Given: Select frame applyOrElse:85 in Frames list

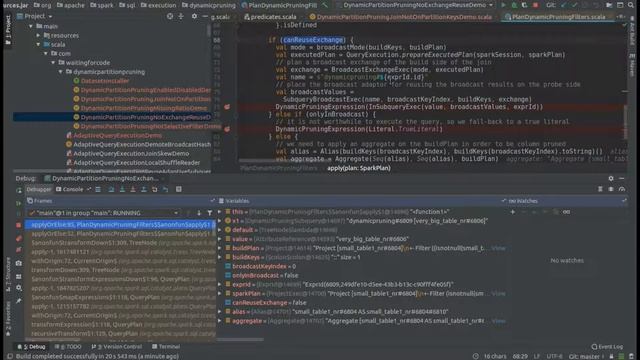Looking at the screenshot, I should (x=120, y=224).
